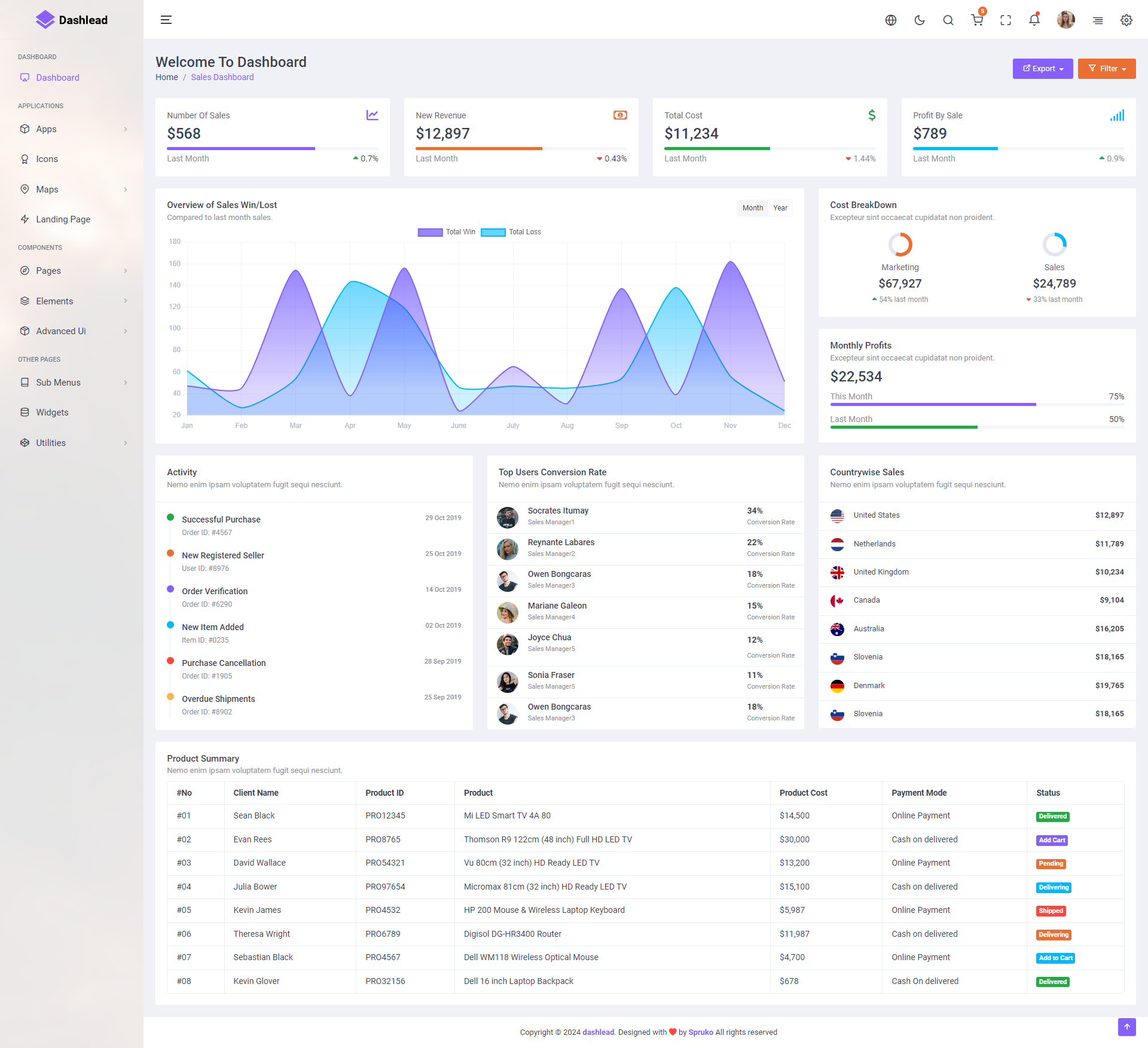
Task: Open the notifications bell
Action: (1034, 20)
